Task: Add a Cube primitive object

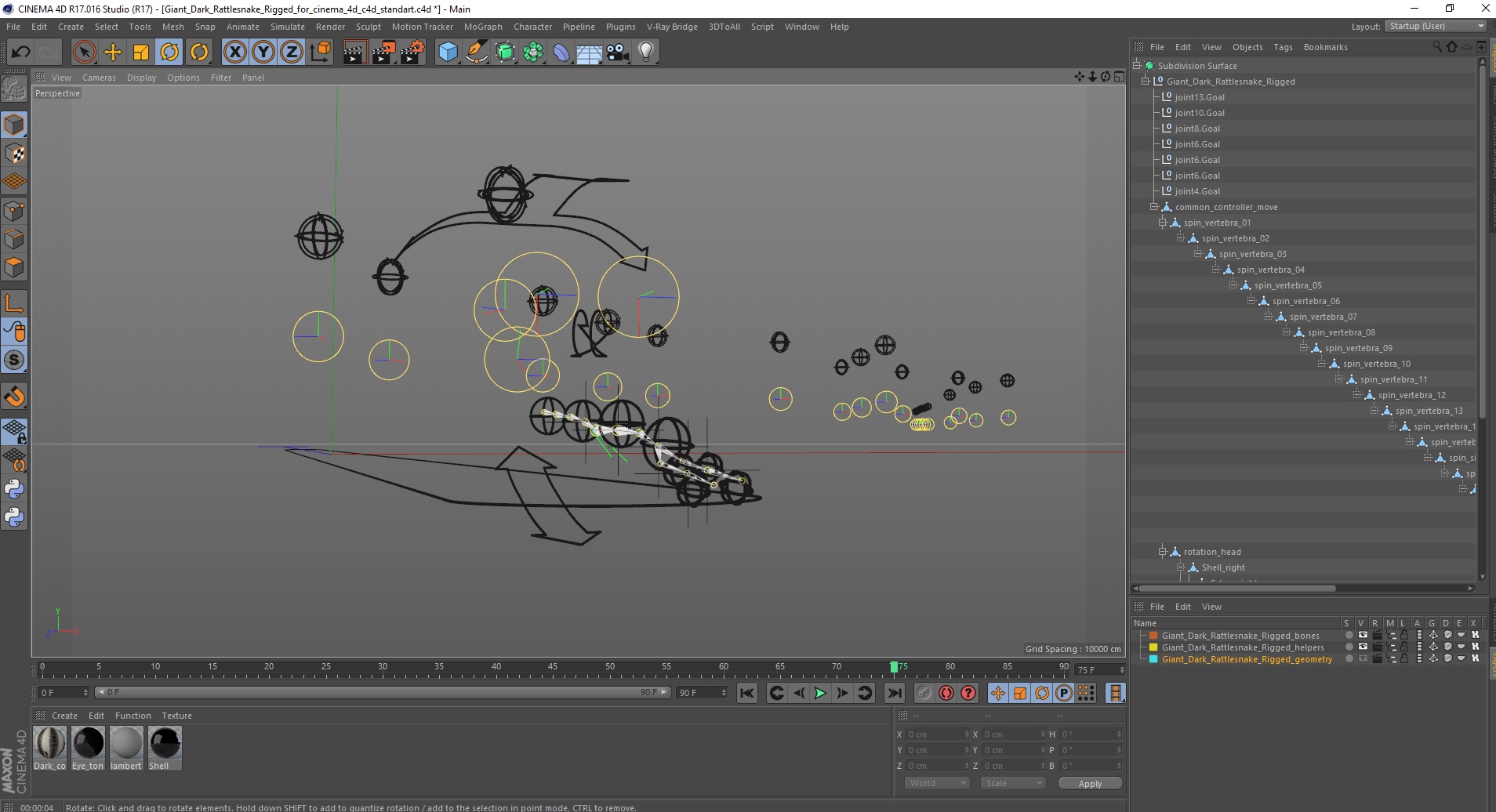Action: (448, 53)
